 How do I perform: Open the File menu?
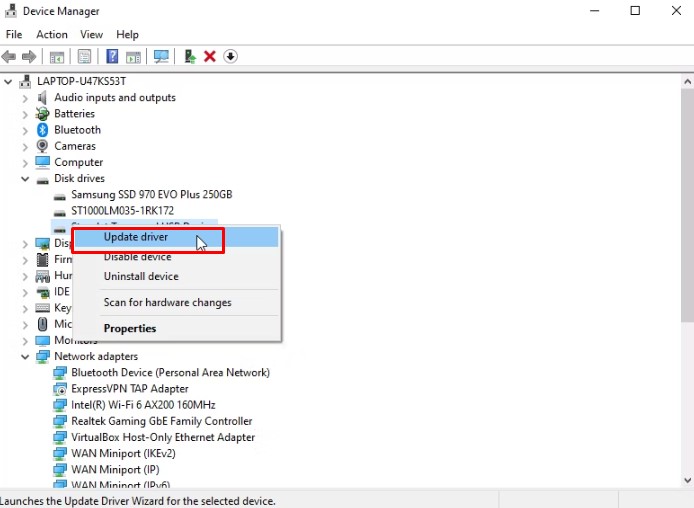[14, 35]
